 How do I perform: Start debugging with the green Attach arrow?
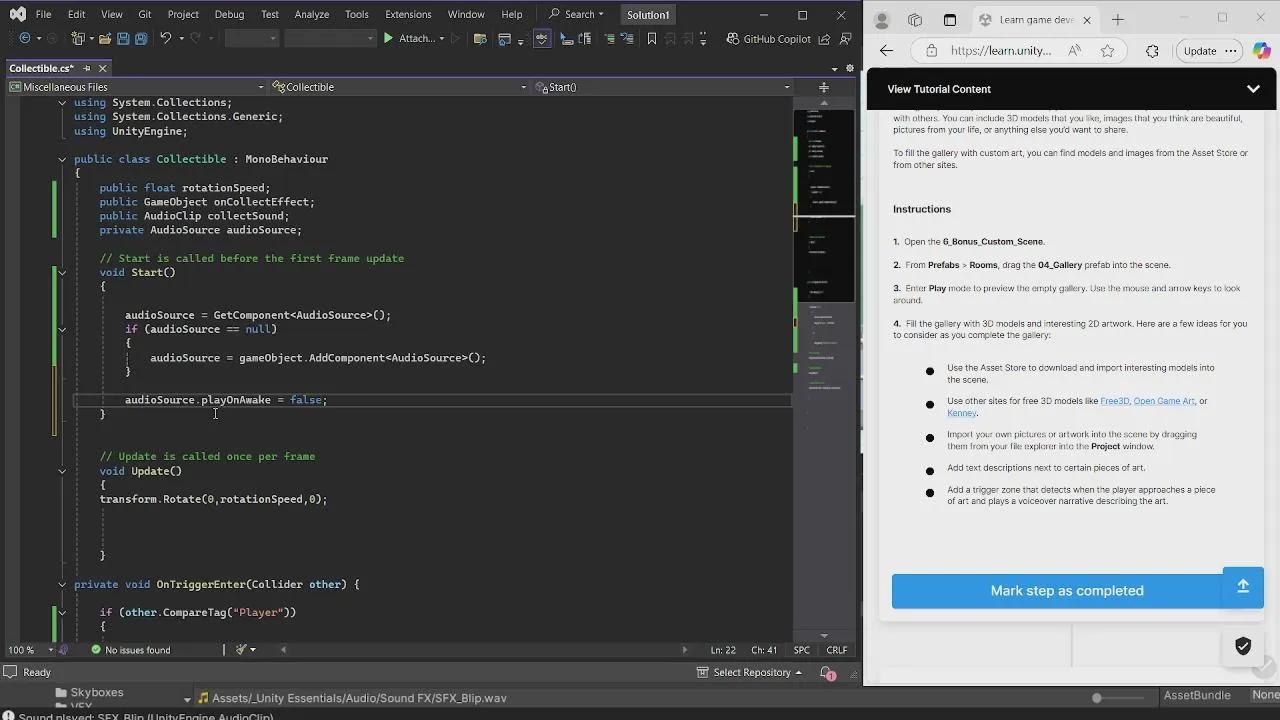(388, 38)
